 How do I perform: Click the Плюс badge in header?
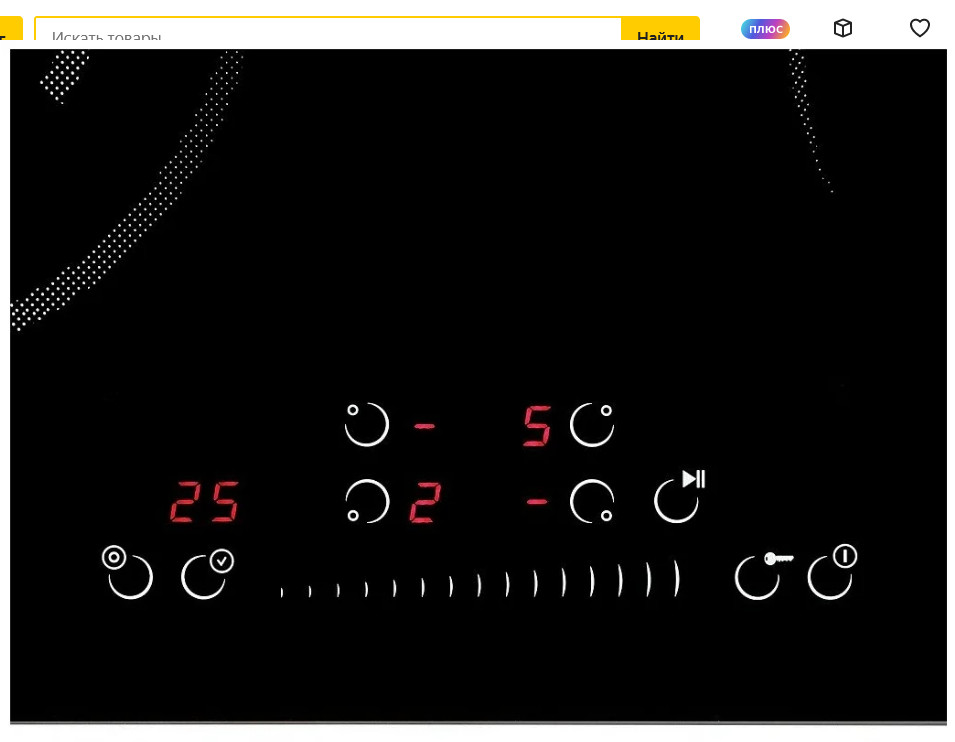click(765, 29)
